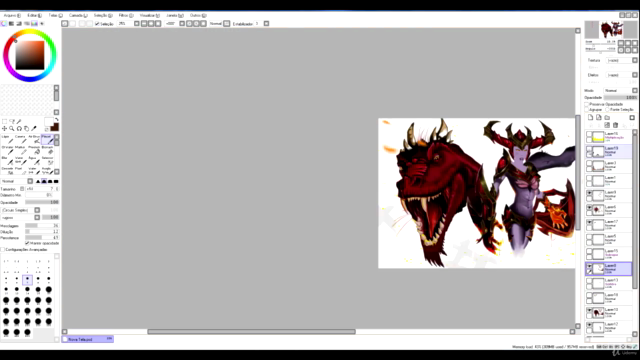Select the Pincel brush tool
The width and height of the screenshot is (640, 360).
(x=47, y=139)
